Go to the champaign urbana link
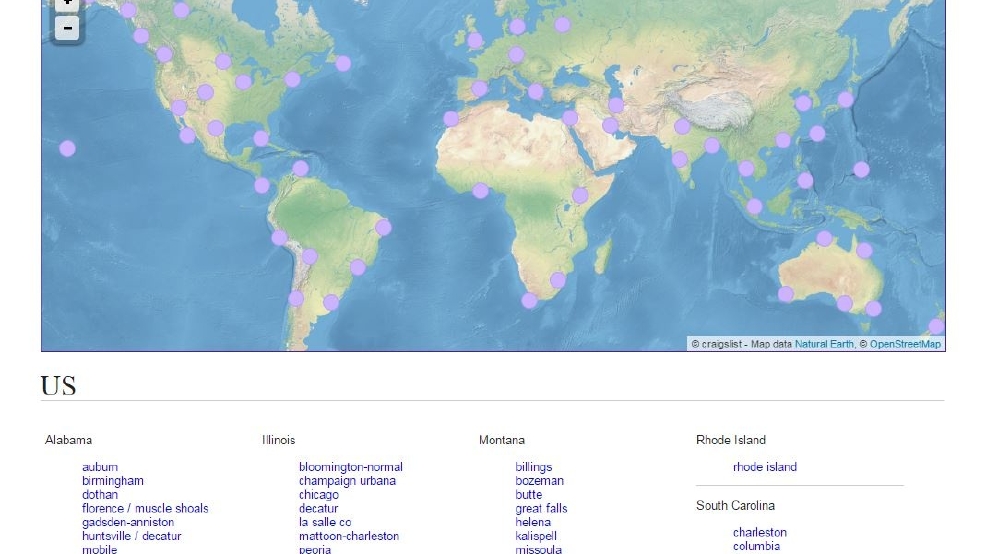This screenshot has height=554, width=986. (x=348, y=480)
